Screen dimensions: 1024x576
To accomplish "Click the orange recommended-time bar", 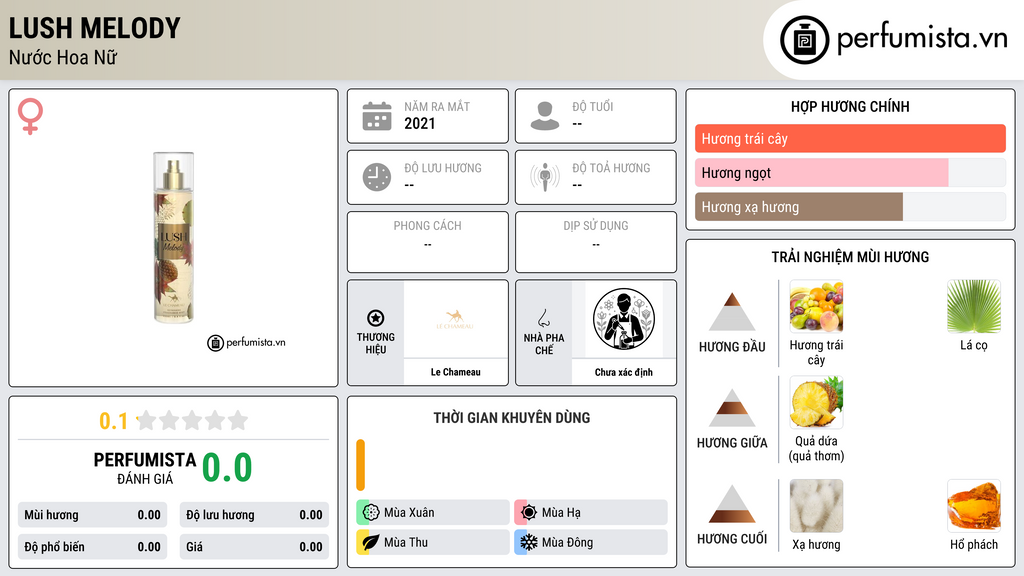I will pyautogui.click(x=360, y=465).
